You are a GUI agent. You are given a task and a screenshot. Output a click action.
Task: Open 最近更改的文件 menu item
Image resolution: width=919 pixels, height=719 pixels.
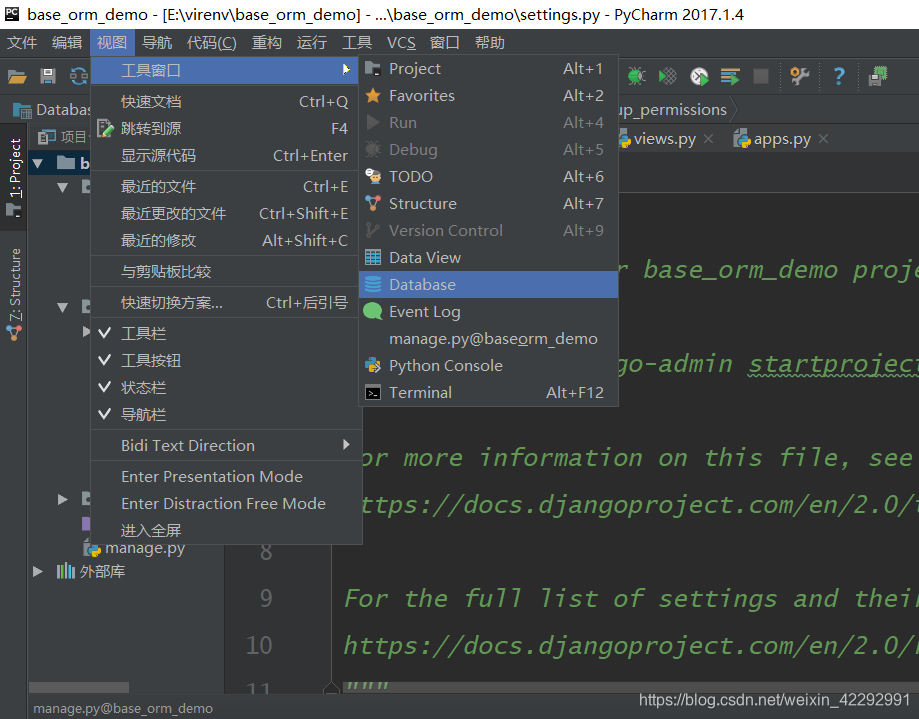(226, 213)
